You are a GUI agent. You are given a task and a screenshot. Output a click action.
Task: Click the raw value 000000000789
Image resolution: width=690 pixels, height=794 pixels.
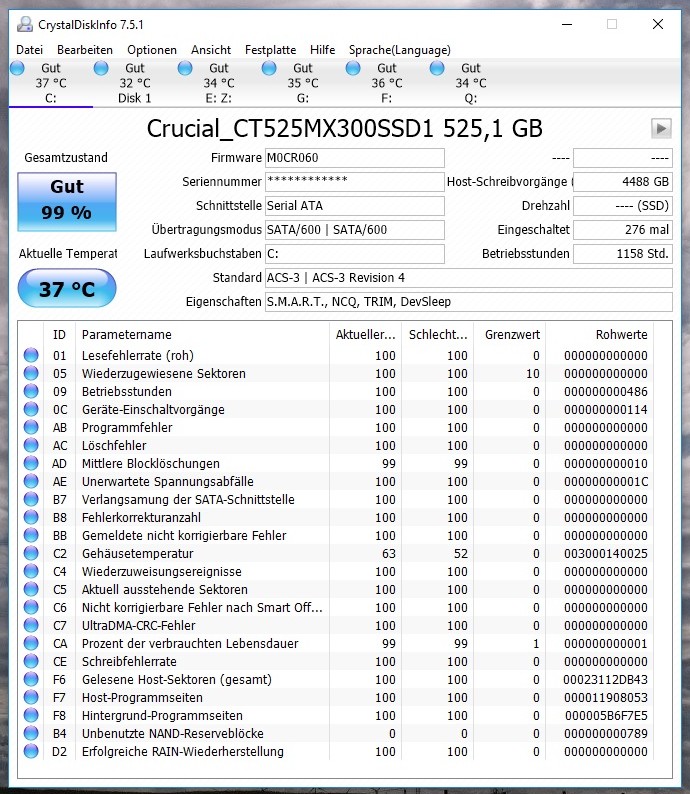coord(605,733)
